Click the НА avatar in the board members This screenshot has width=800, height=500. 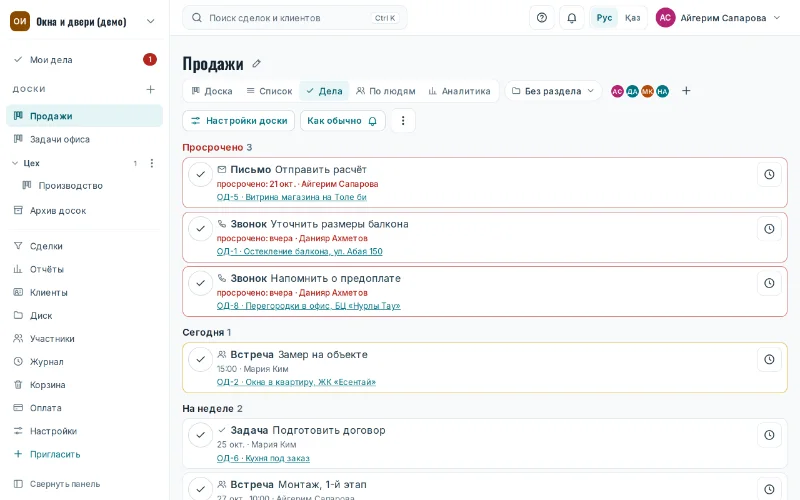tap(662, 91)
